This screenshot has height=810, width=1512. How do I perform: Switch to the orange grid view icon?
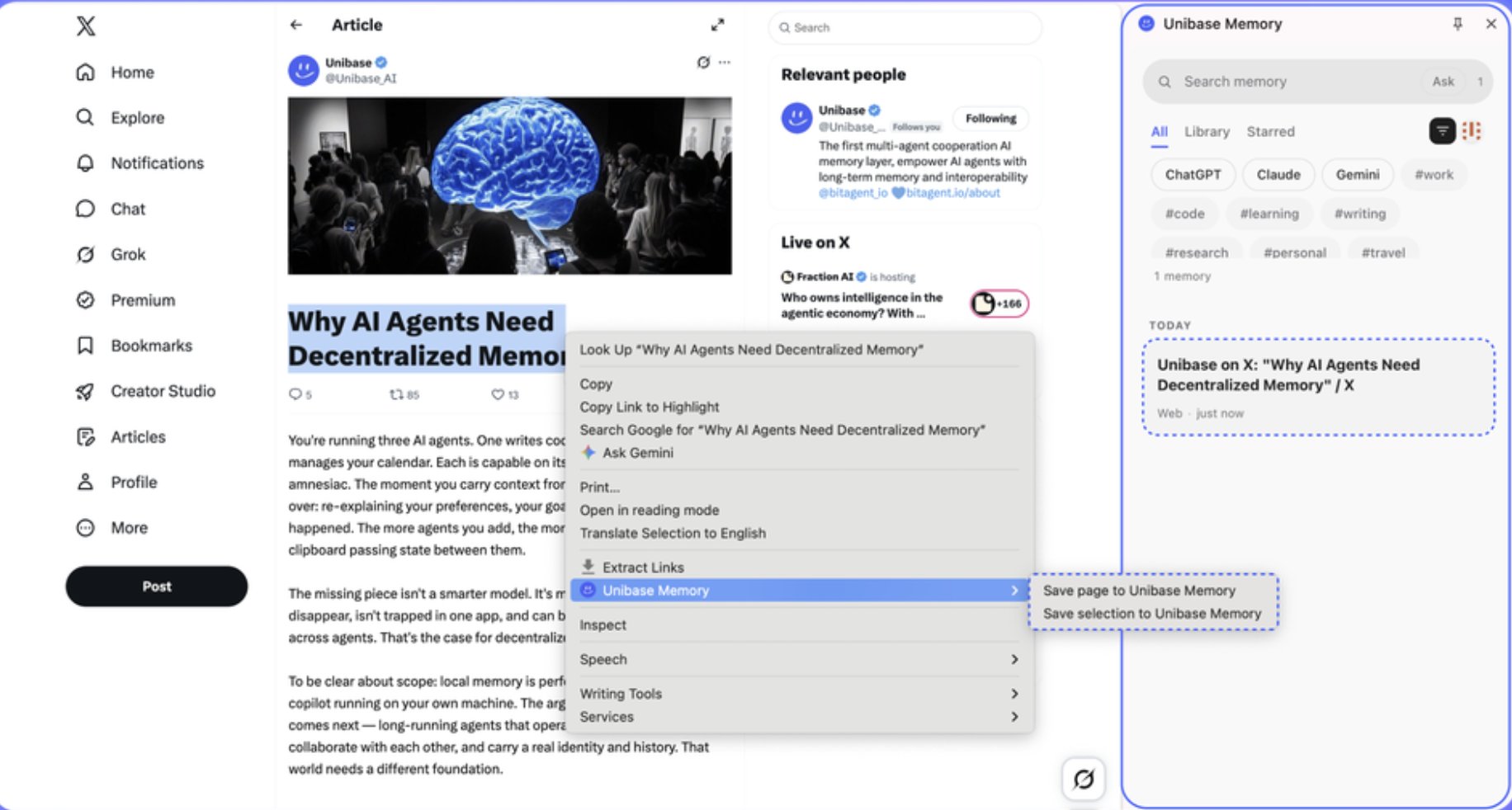[1472, 130]
